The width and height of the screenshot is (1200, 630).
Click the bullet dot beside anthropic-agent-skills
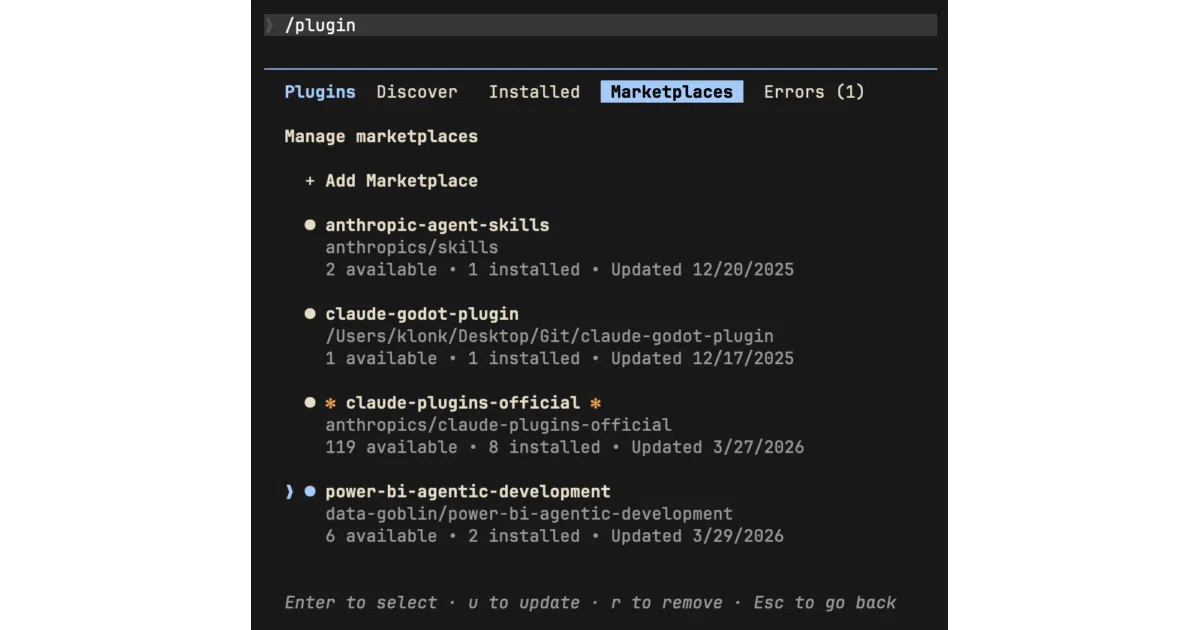pos(310,225)
